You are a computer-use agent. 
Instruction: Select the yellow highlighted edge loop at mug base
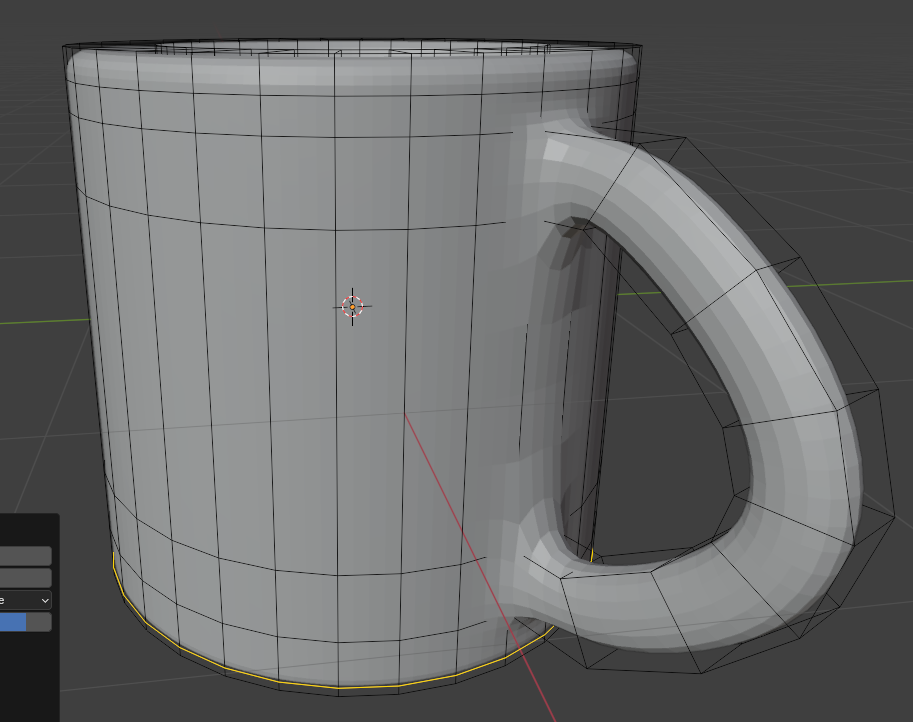coord(340,688)
